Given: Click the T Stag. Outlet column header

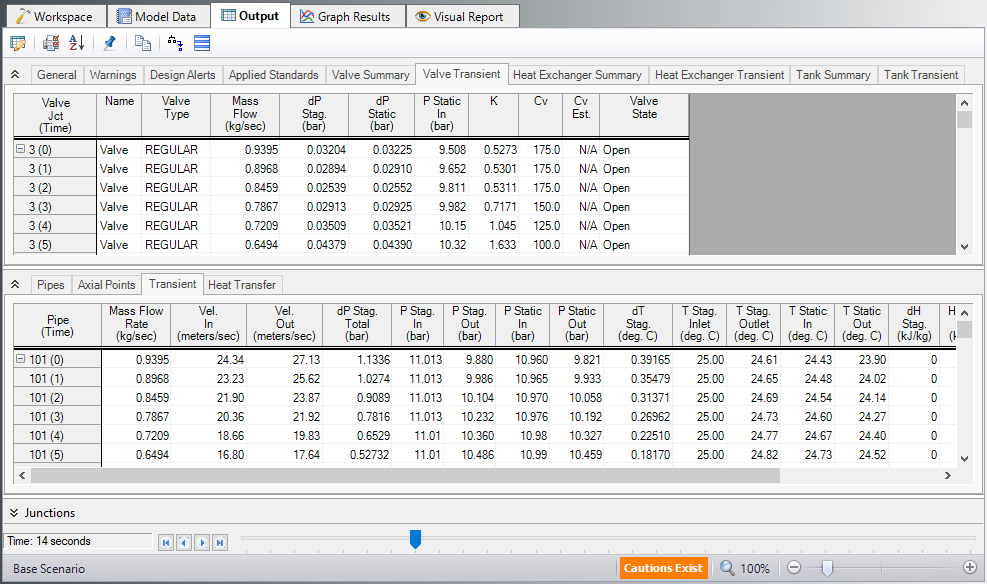Looking at the screenshot, I should pos(753,324).
